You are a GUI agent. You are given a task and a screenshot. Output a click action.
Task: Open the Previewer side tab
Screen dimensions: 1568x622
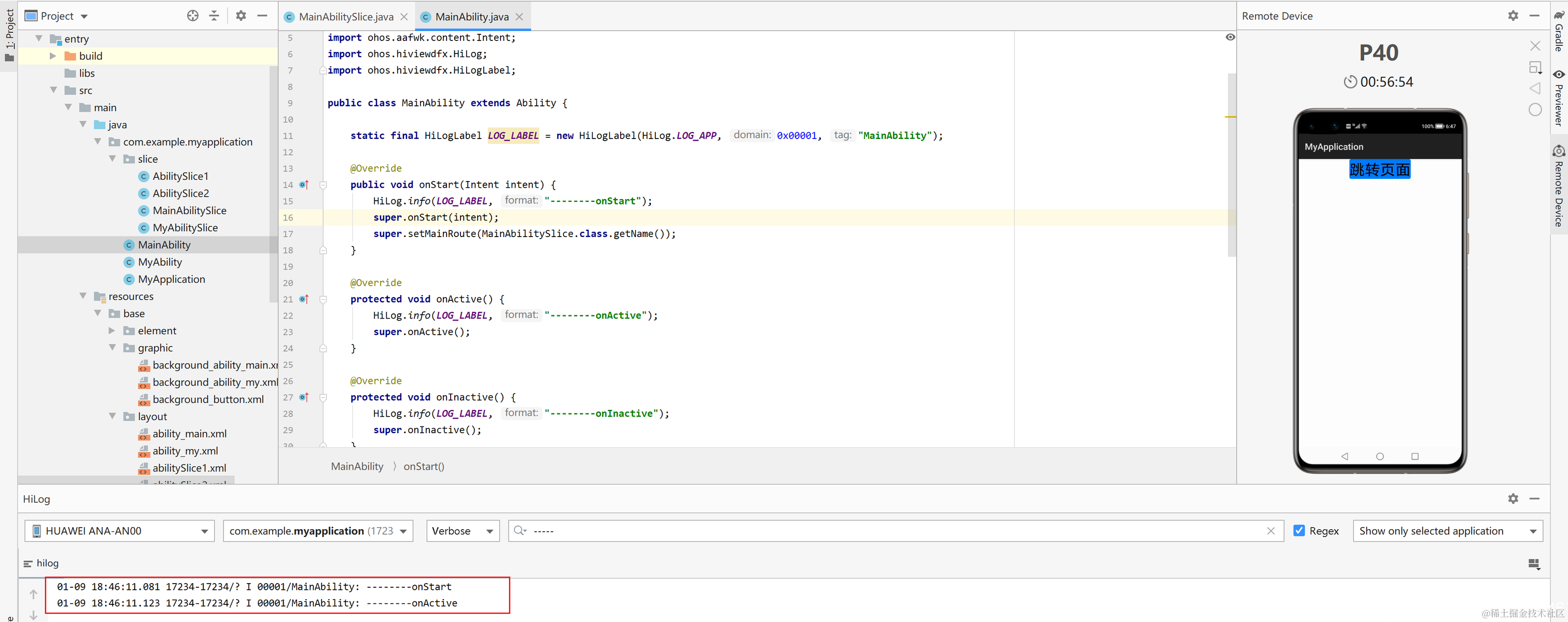(1559, 98)
